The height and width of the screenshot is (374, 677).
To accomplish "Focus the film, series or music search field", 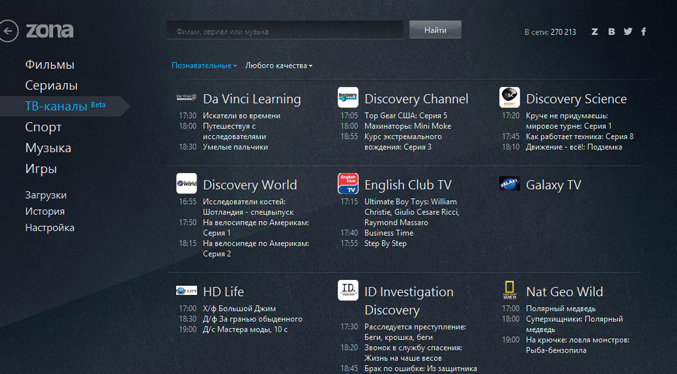I will tap(285, 31).
